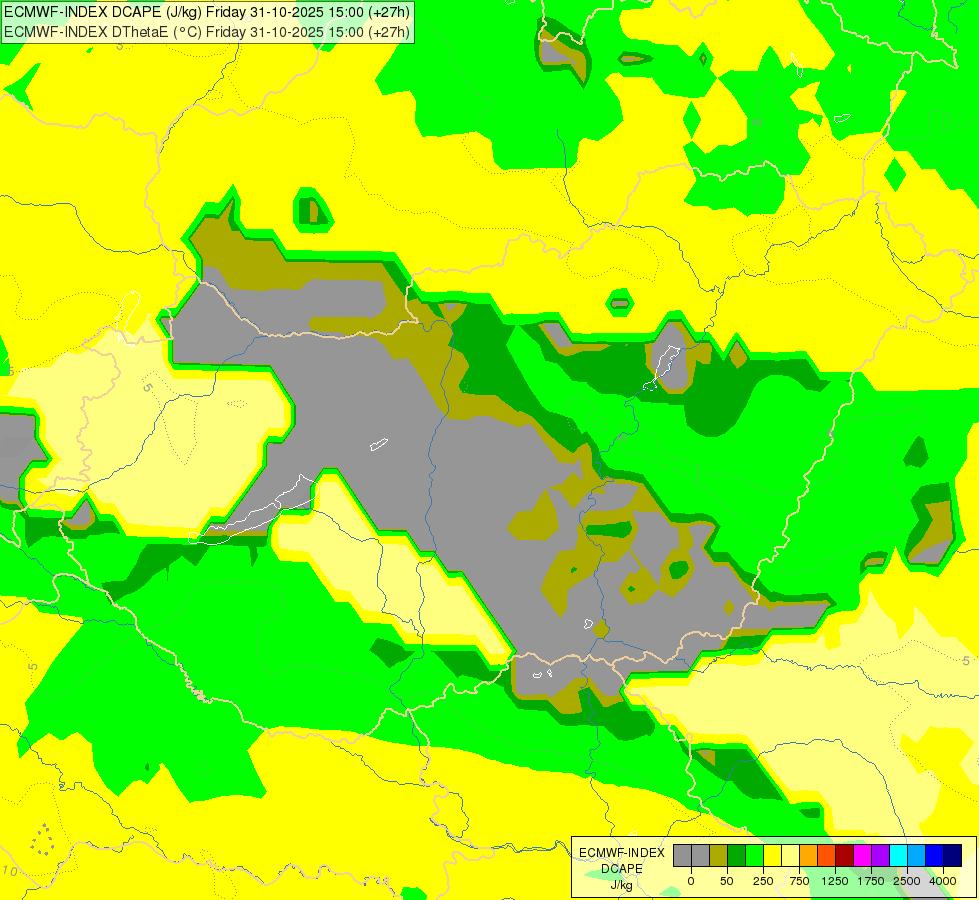Click the purple legend swatch
This screenshot has height=900, width=979.
click(x=880, y=855)
